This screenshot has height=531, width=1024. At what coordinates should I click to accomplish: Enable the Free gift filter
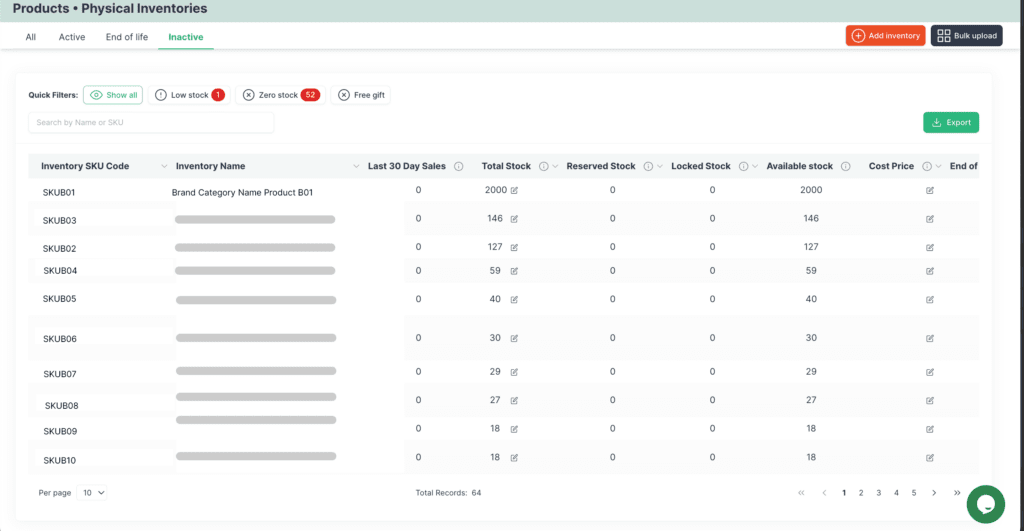pos(361,95)
